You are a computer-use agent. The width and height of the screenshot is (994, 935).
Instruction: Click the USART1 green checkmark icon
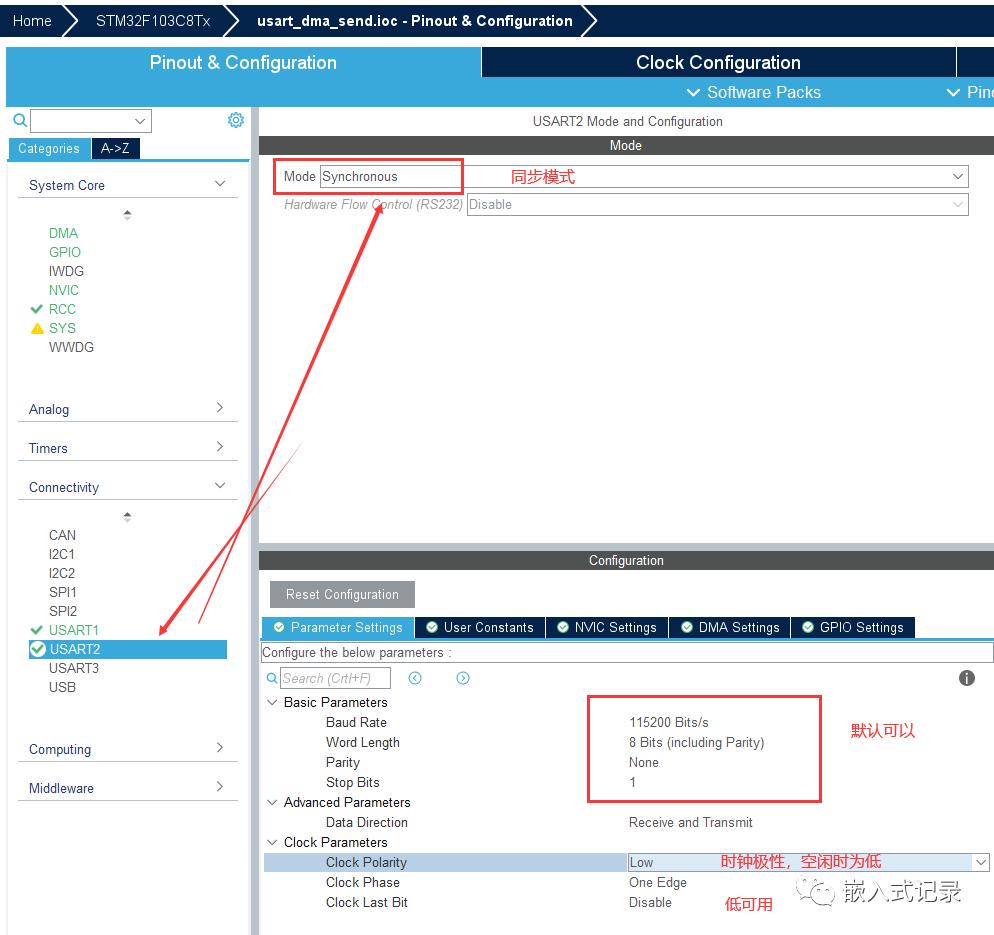tap(37, 629)
